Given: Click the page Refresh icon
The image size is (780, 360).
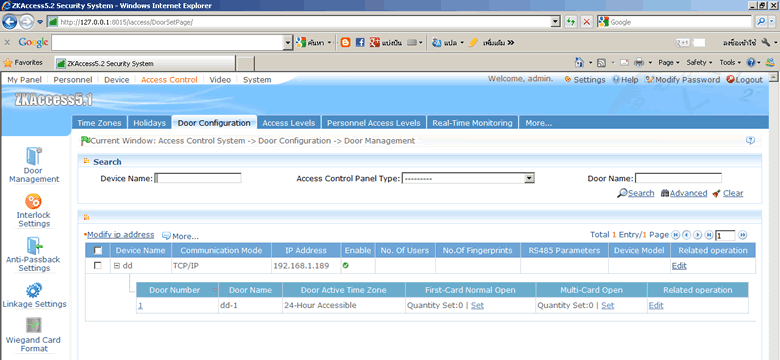Looking at the screenshot, I should pos(570,22).
